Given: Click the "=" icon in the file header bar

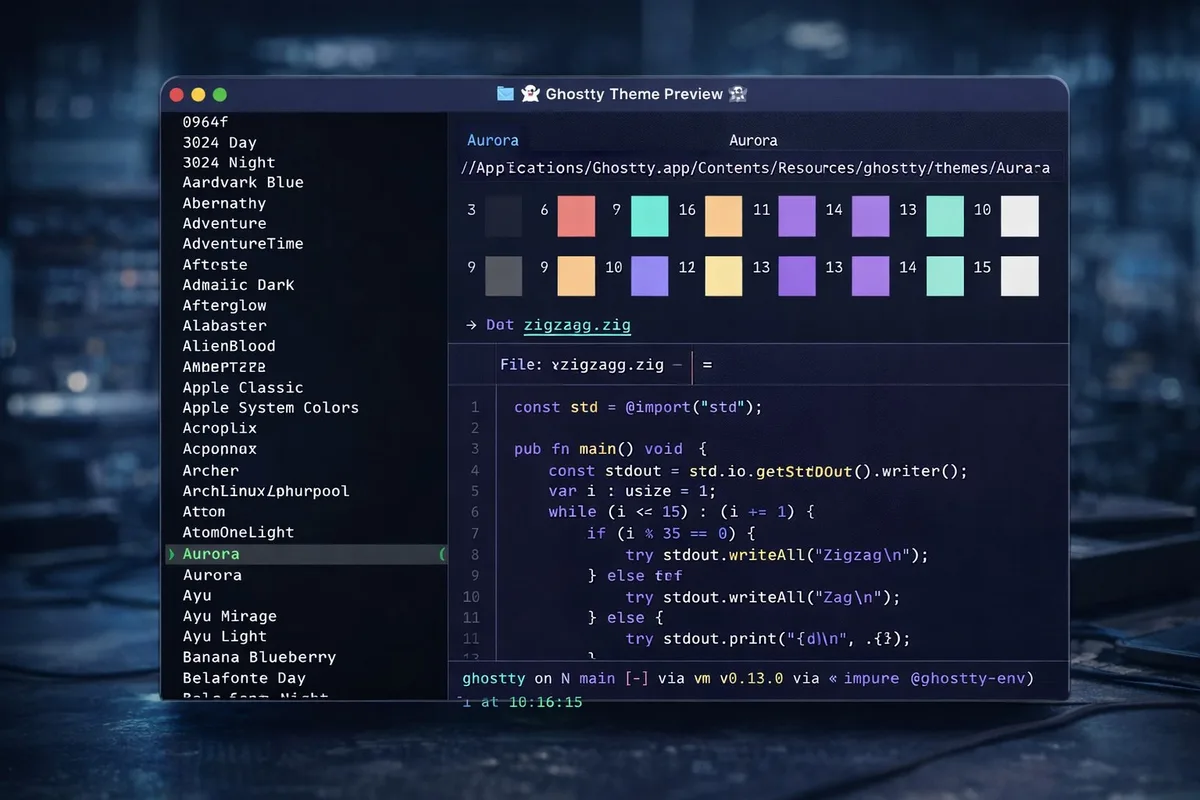Looking at the screenshot, I should click(706, 366).
